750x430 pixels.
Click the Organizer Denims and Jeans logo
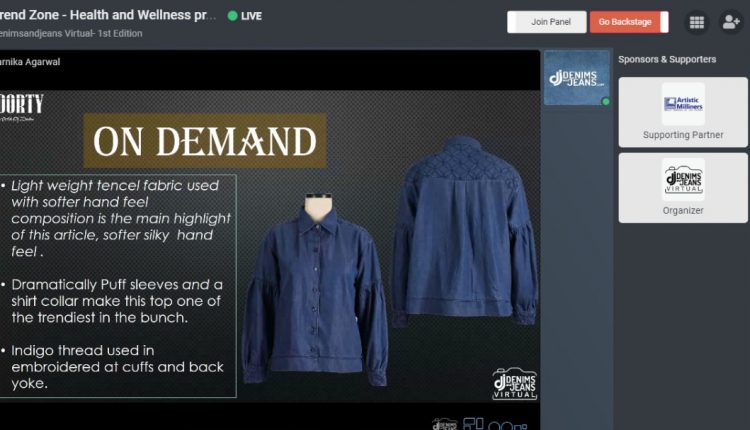[684, 179]
